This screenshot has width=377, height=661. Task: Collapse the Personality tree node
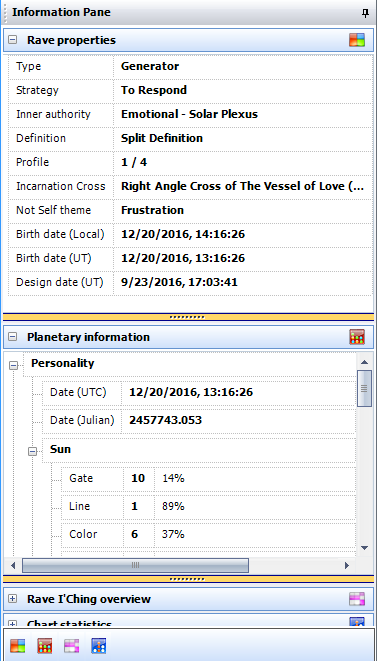[13, 365]
